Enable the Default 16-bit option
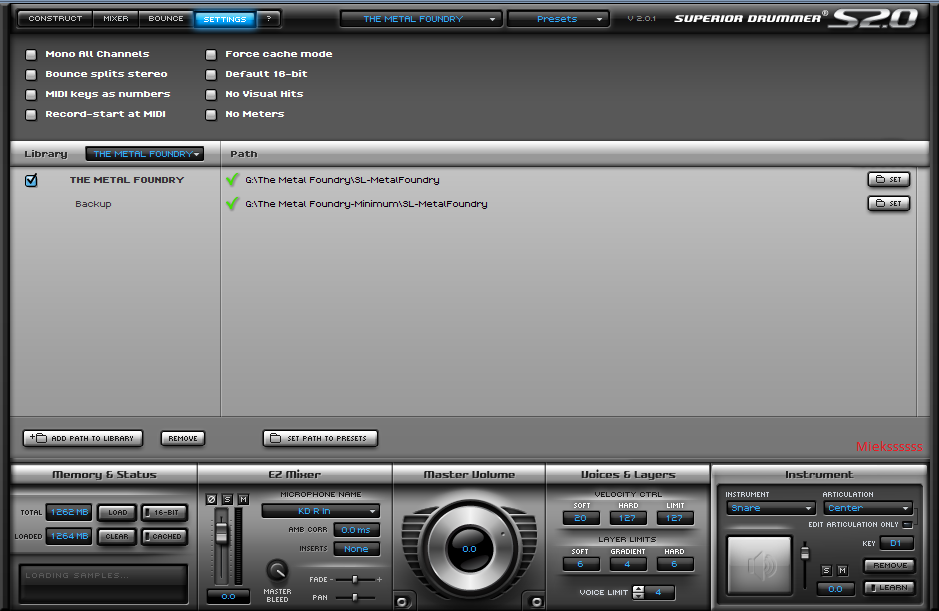Viewport: 939px width, 611px height. 211,75
